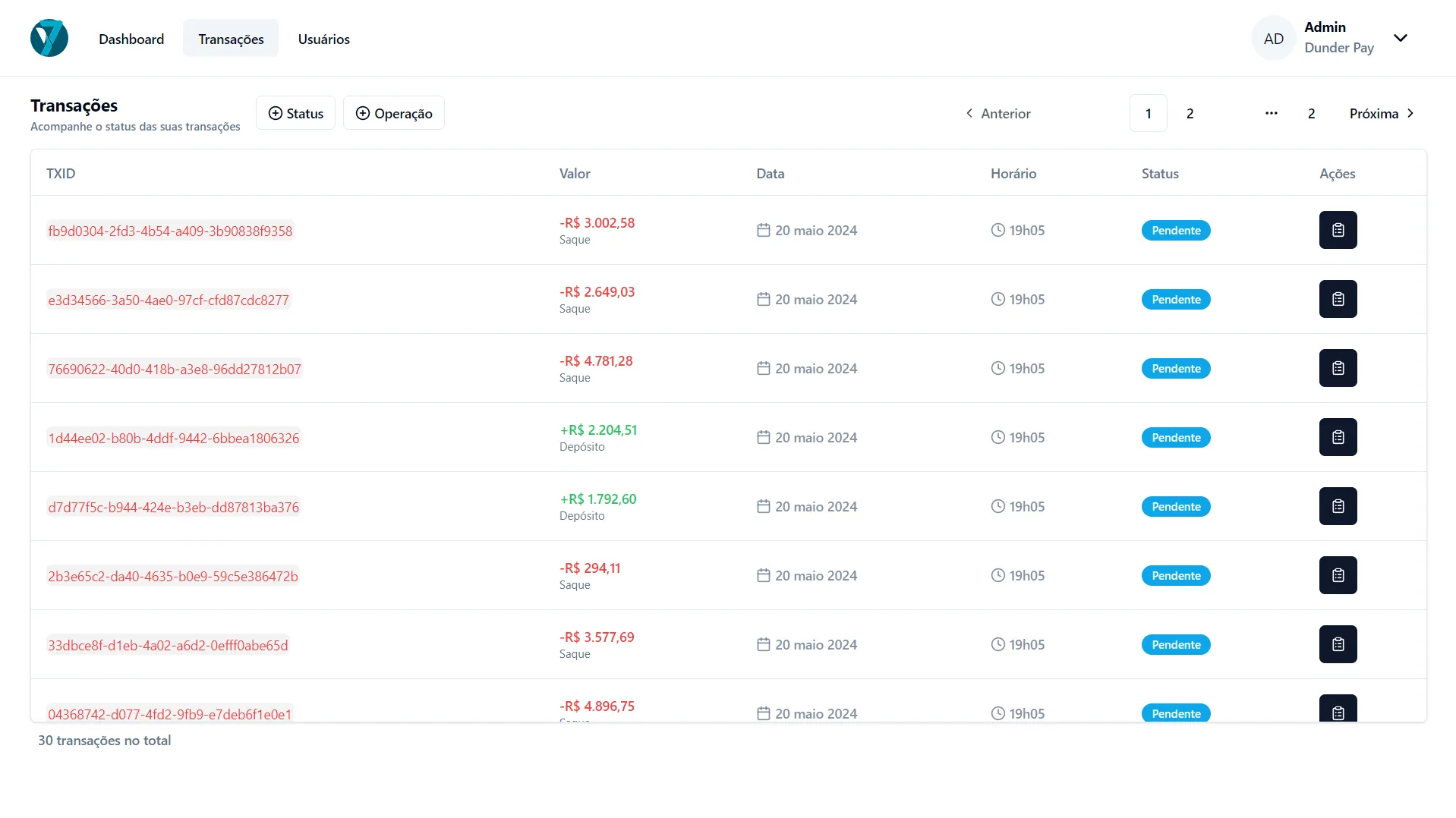Open the Operação filter dropdown
The height and width of the screenshot is (818, 1456).
[393, 113]
